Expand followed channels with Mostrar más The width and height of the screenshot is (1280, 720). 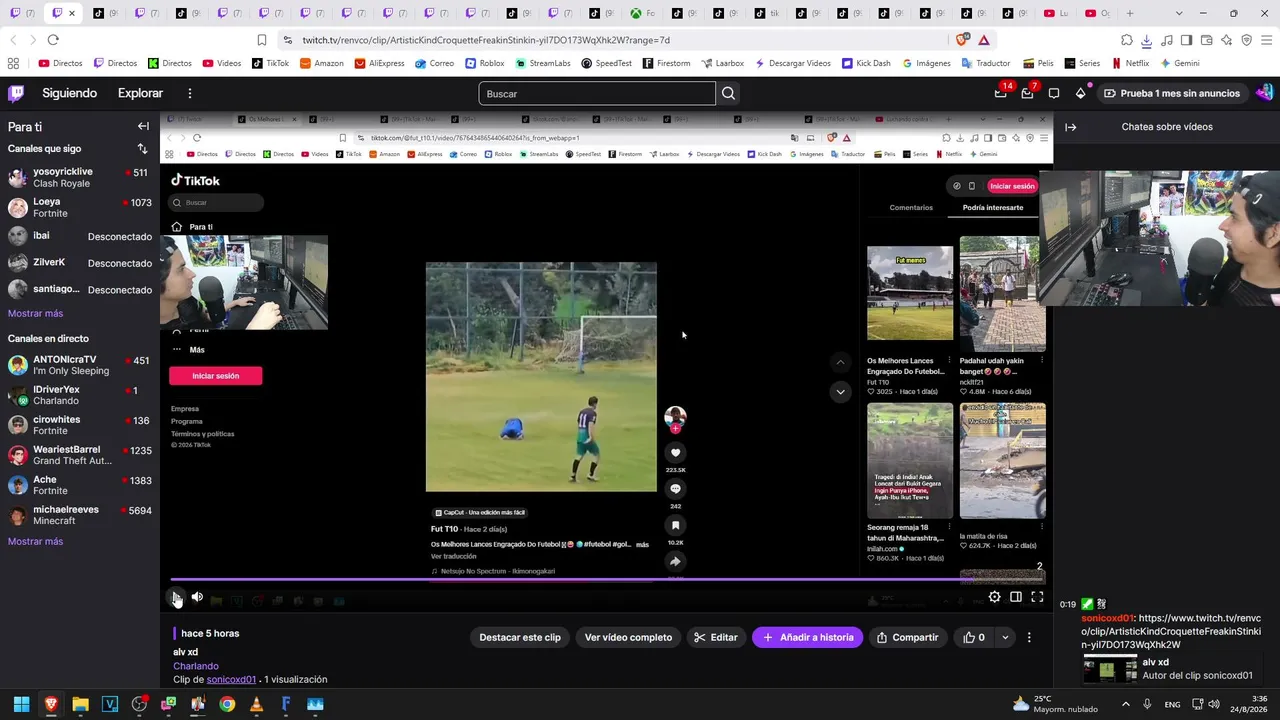tap(35, 313)
